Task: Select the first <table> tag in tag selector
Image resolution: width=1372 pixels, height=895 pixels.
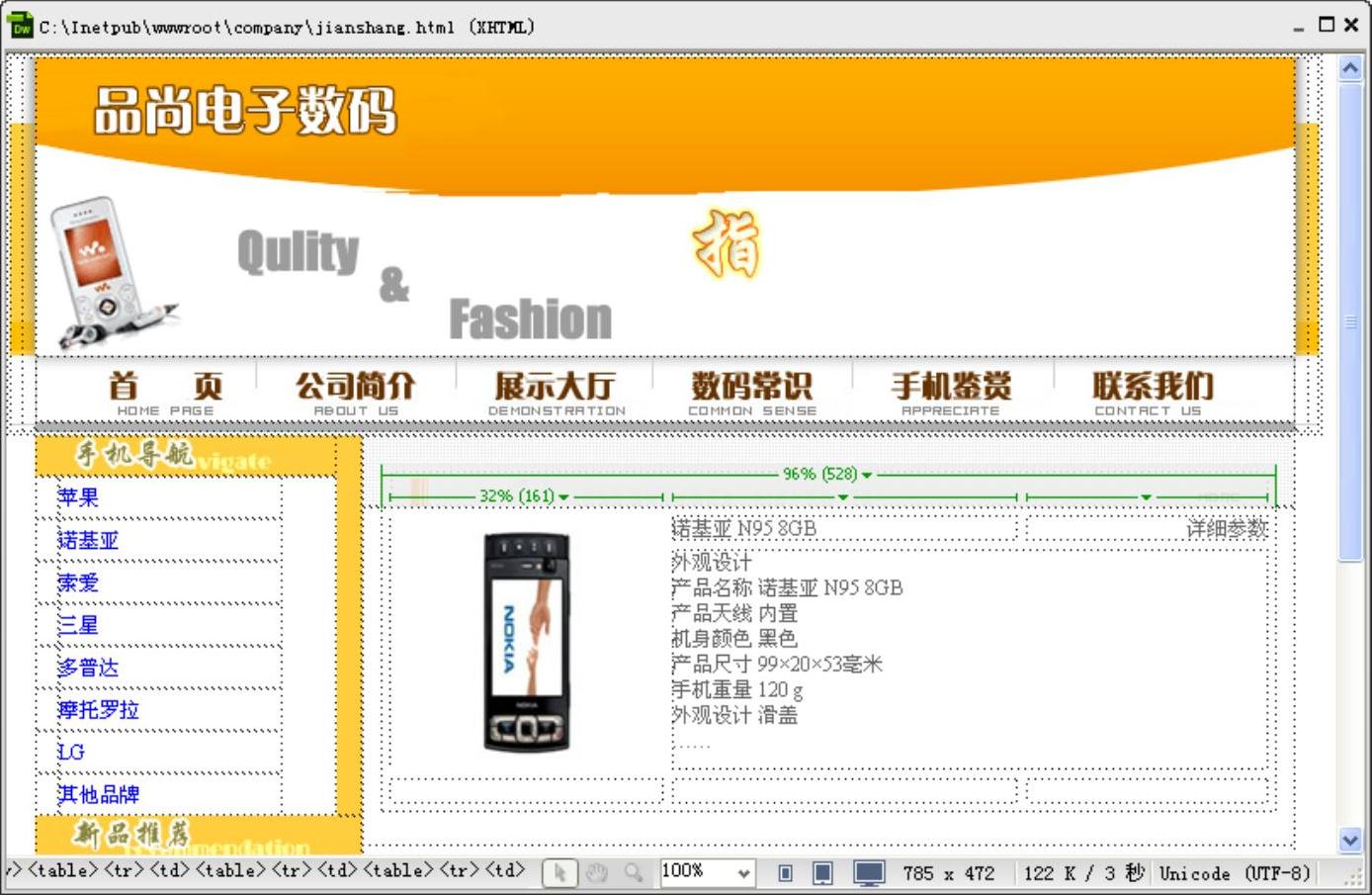Action: tap(63, 870)
